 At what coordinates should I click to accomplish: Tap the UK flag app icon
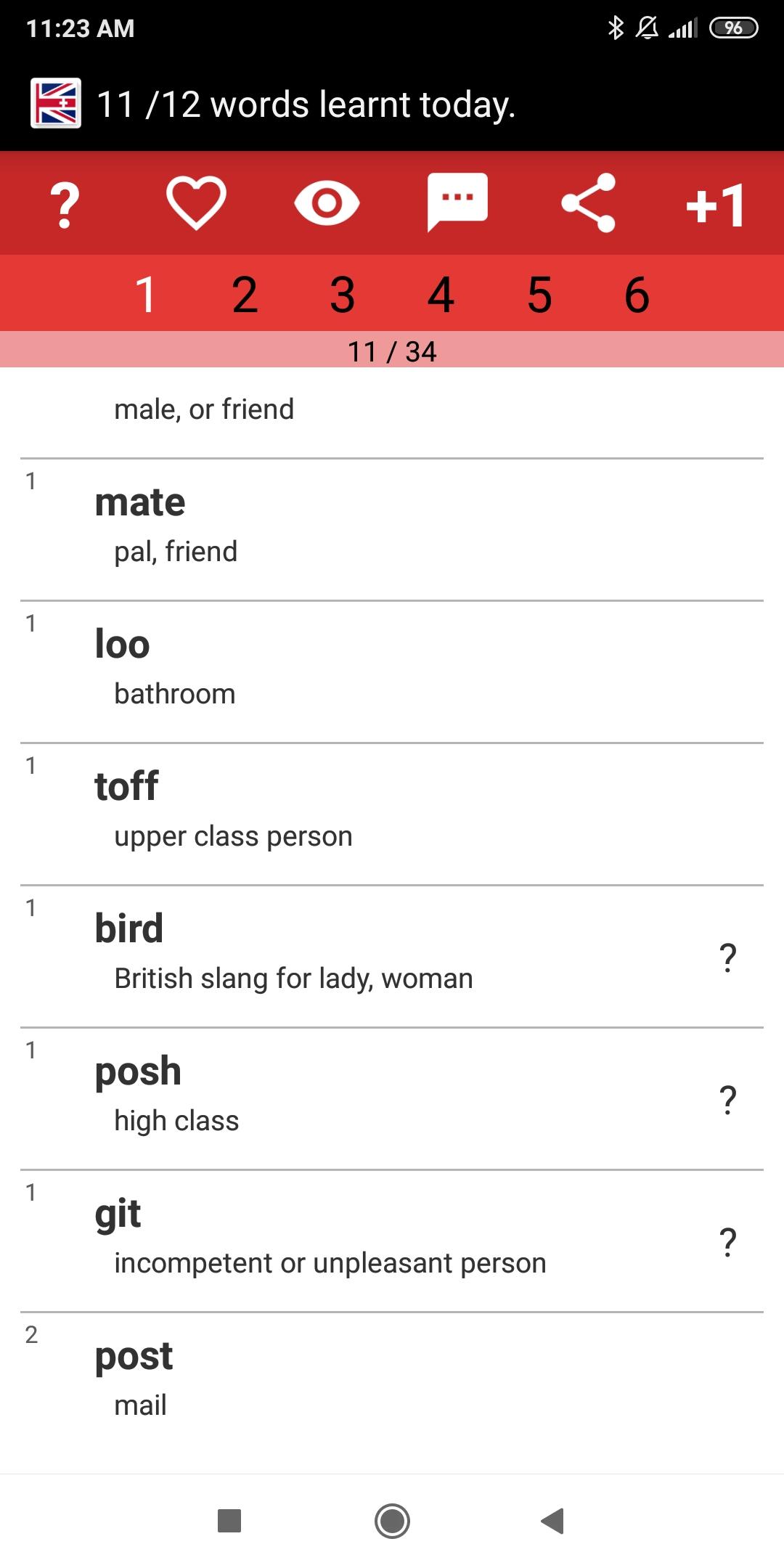tap(56, 103)
